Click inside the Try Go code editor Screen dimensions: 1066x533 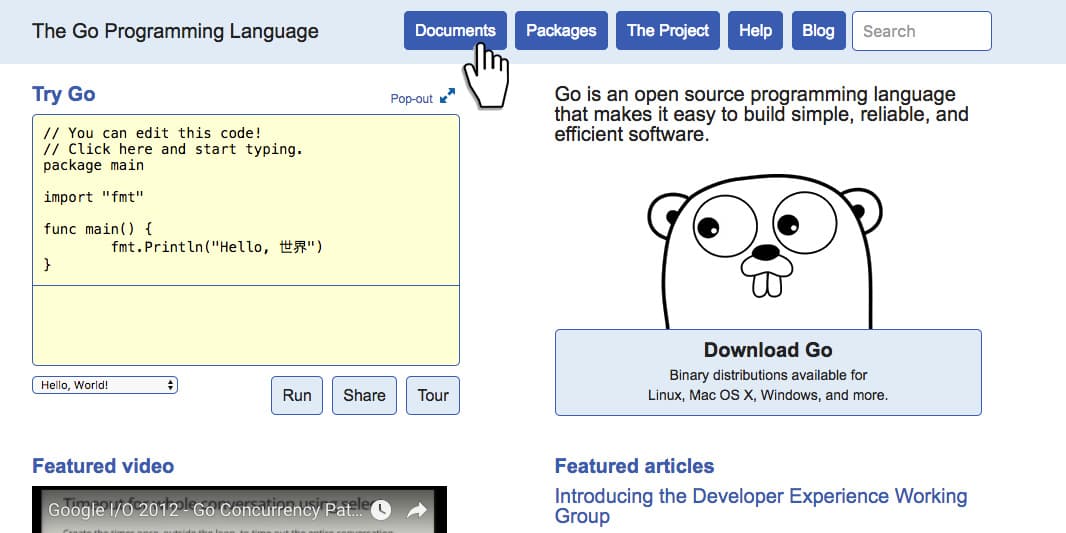pos(245,200)
